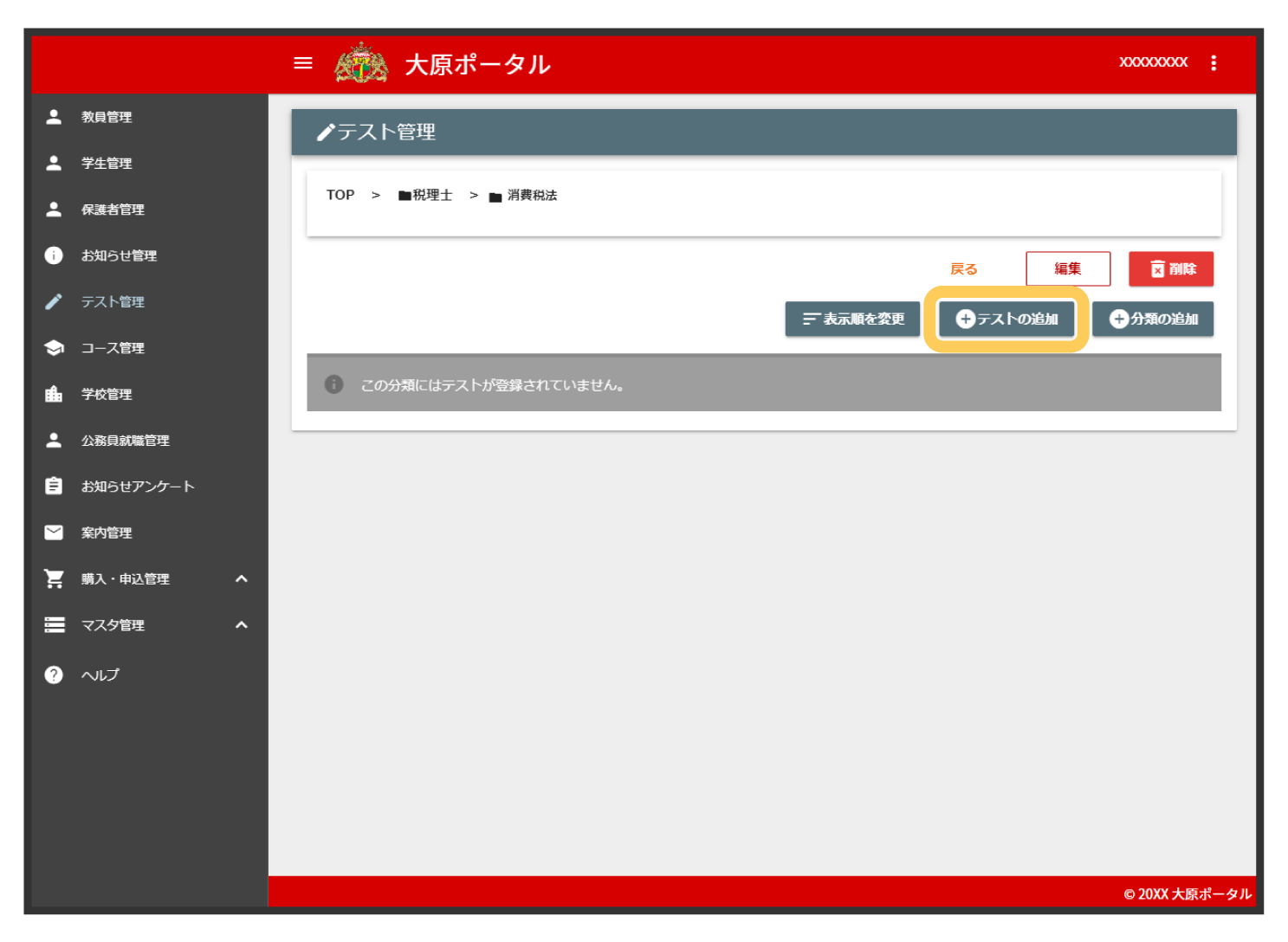This screenshot has height=942, width=1288.
Task: Go to 公務員就職管理 menu item
Action: (125, 441)
